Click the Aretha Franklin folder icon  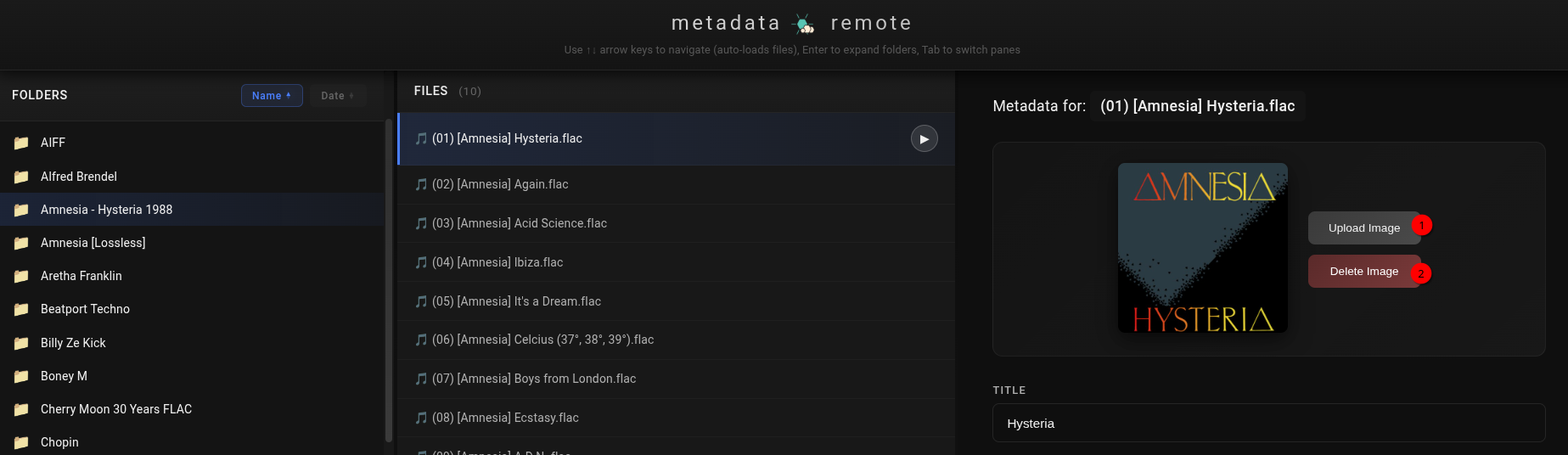[x=21, y=276]
